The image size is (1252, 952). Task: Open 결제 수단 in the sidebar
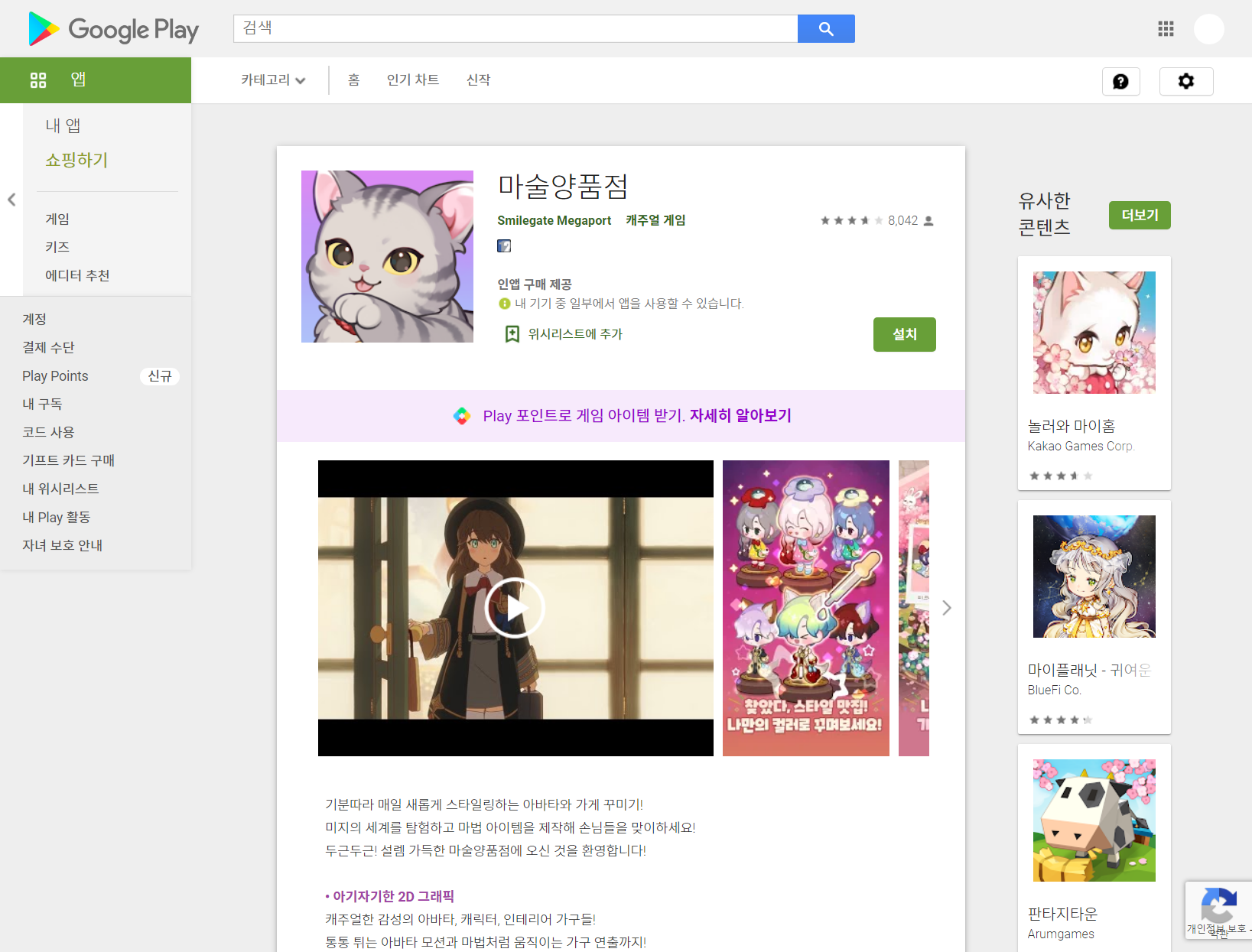(48, 347)
